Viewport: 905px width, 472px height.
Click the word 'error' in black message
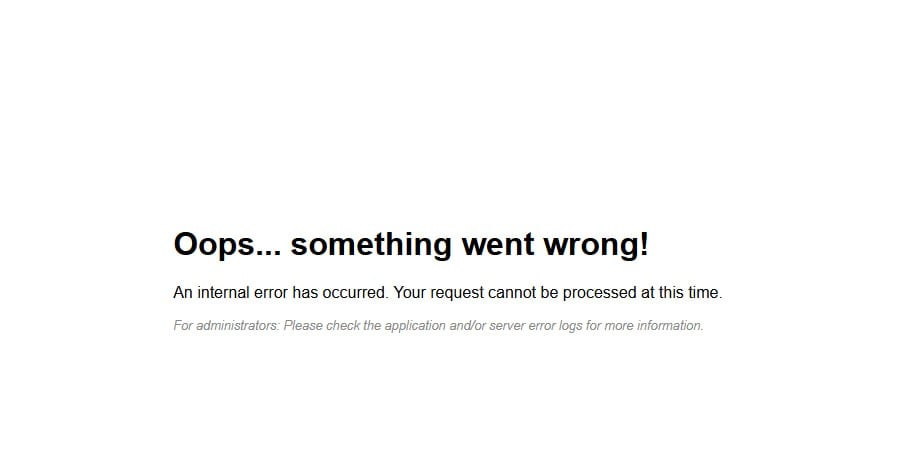tap(271, 293)
